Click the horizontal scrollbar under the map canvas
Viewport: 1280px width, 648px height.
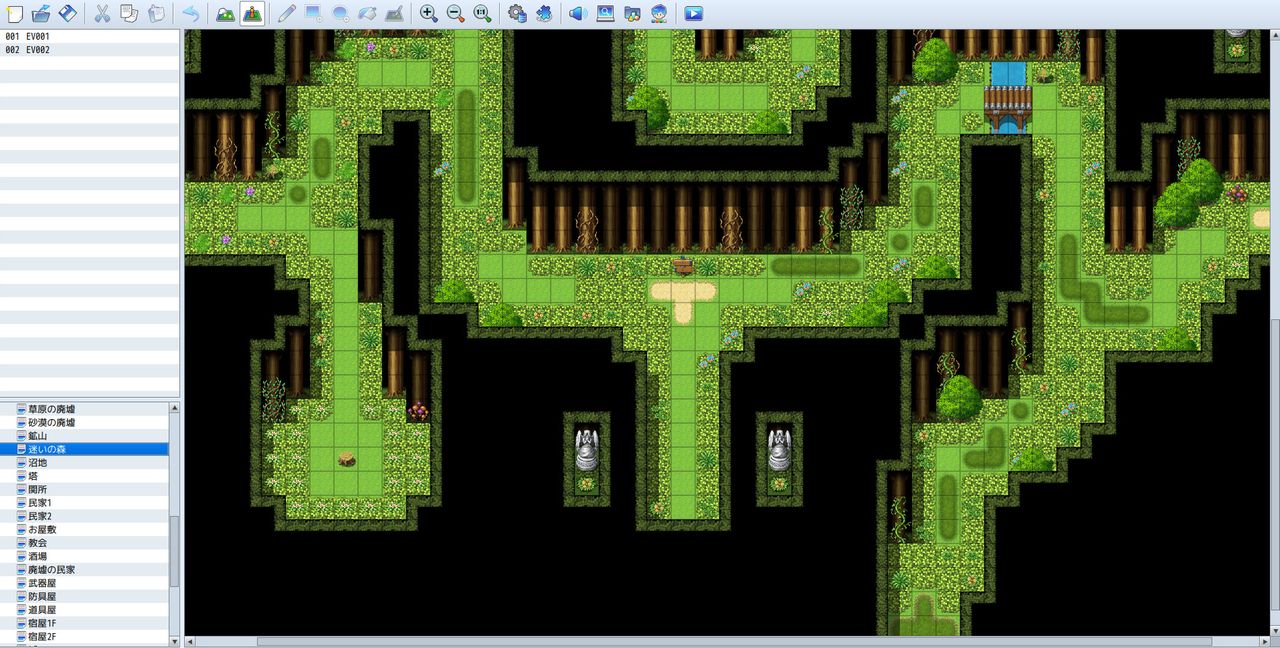click(x=734, y=641)
